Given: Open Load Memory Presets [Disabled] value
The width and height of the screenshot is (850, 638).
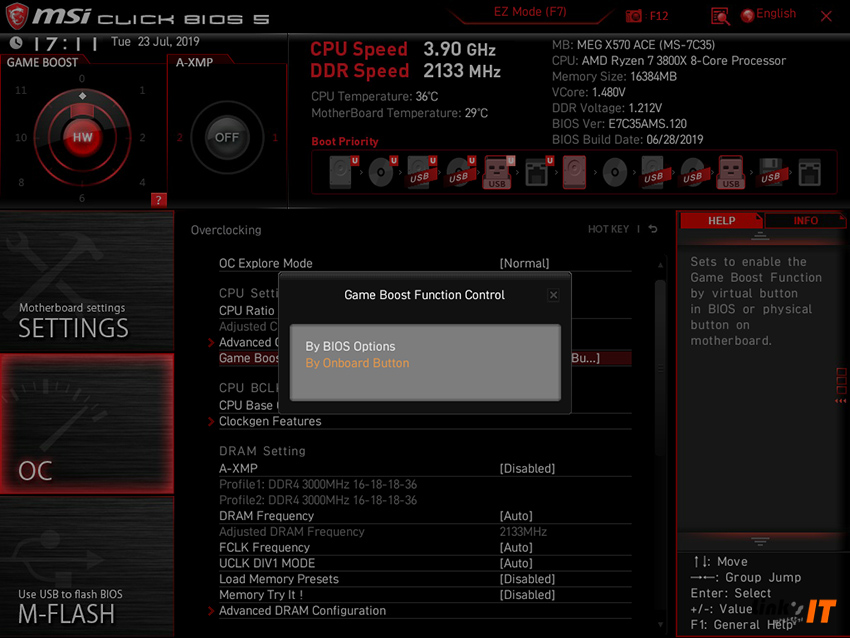Looking at the screenshot, I should 527,579.
